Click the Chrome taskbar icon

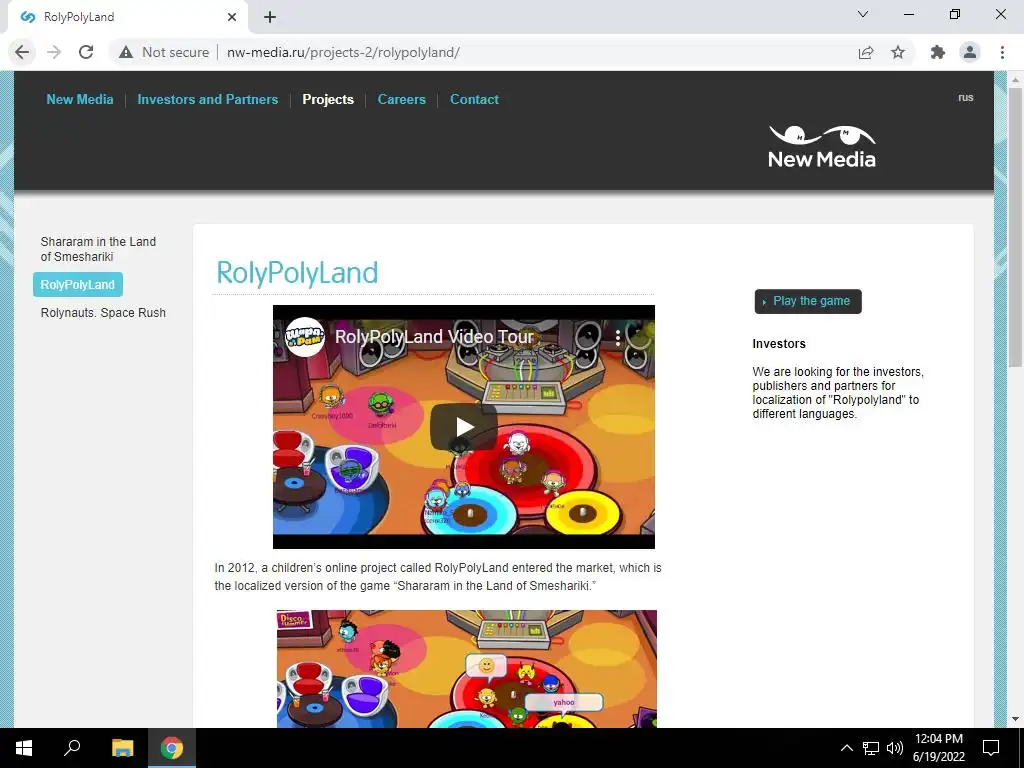[x=172, y=748]
